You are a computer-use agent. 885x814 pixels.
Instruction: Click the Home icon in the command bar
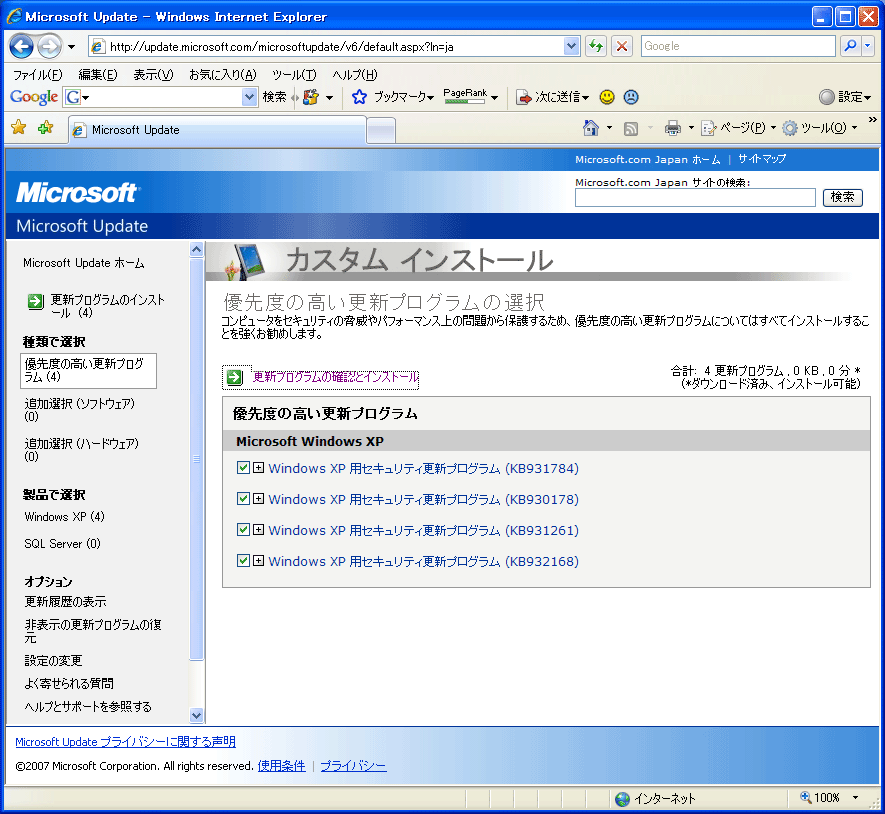tap(590, 128)
